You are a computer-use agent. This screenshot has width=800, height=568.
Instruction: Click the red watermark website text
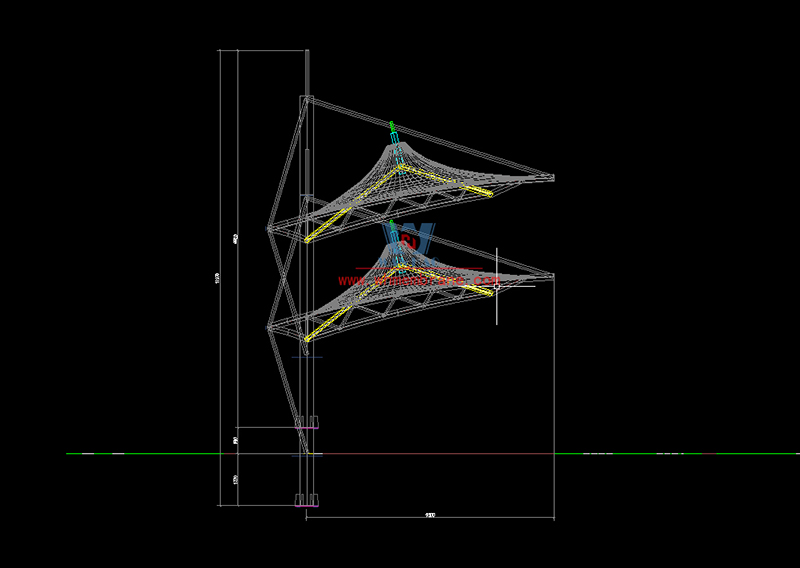click(418, 280)
